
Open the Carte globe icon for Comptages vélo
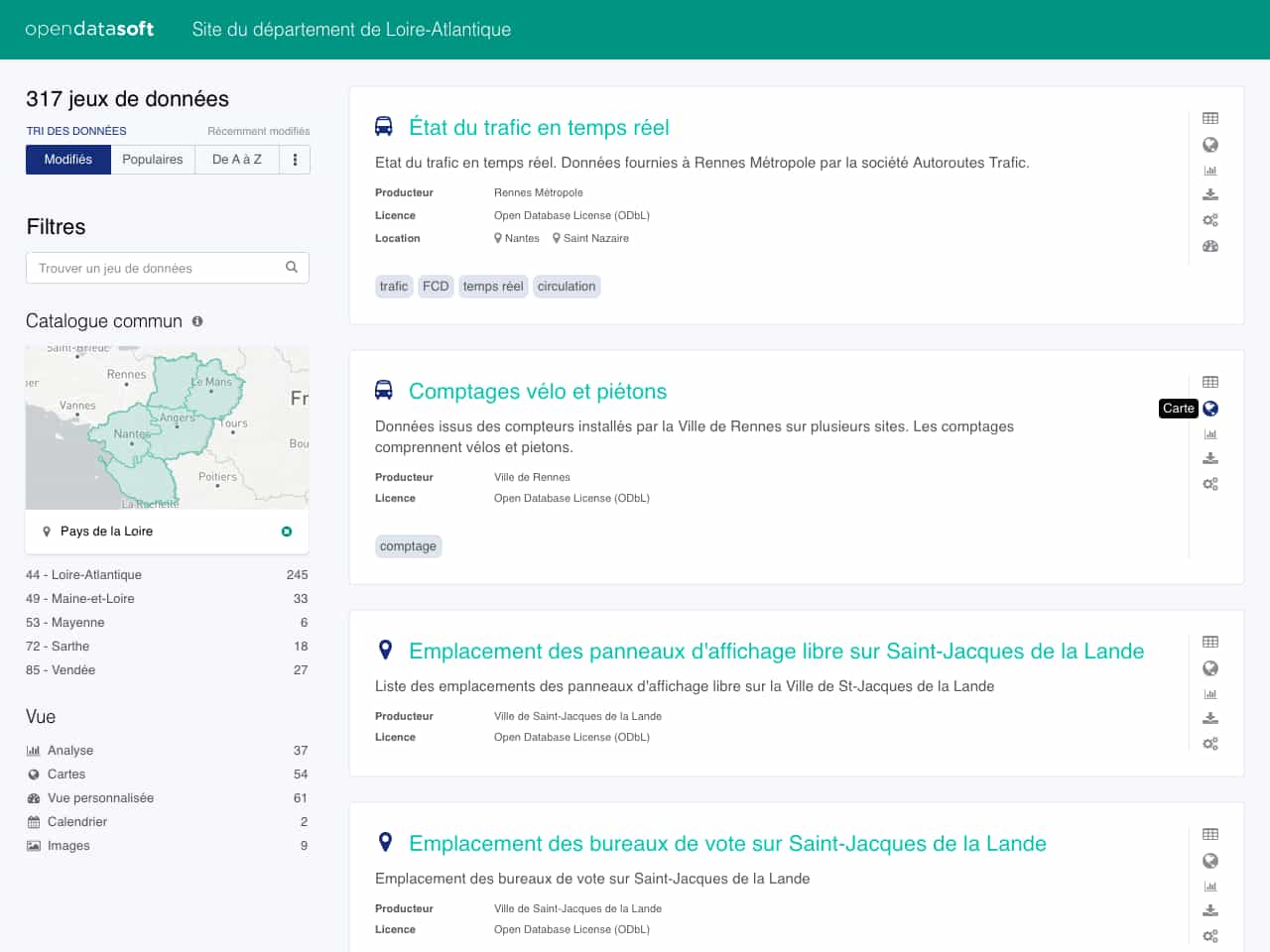pos(1209,409)
